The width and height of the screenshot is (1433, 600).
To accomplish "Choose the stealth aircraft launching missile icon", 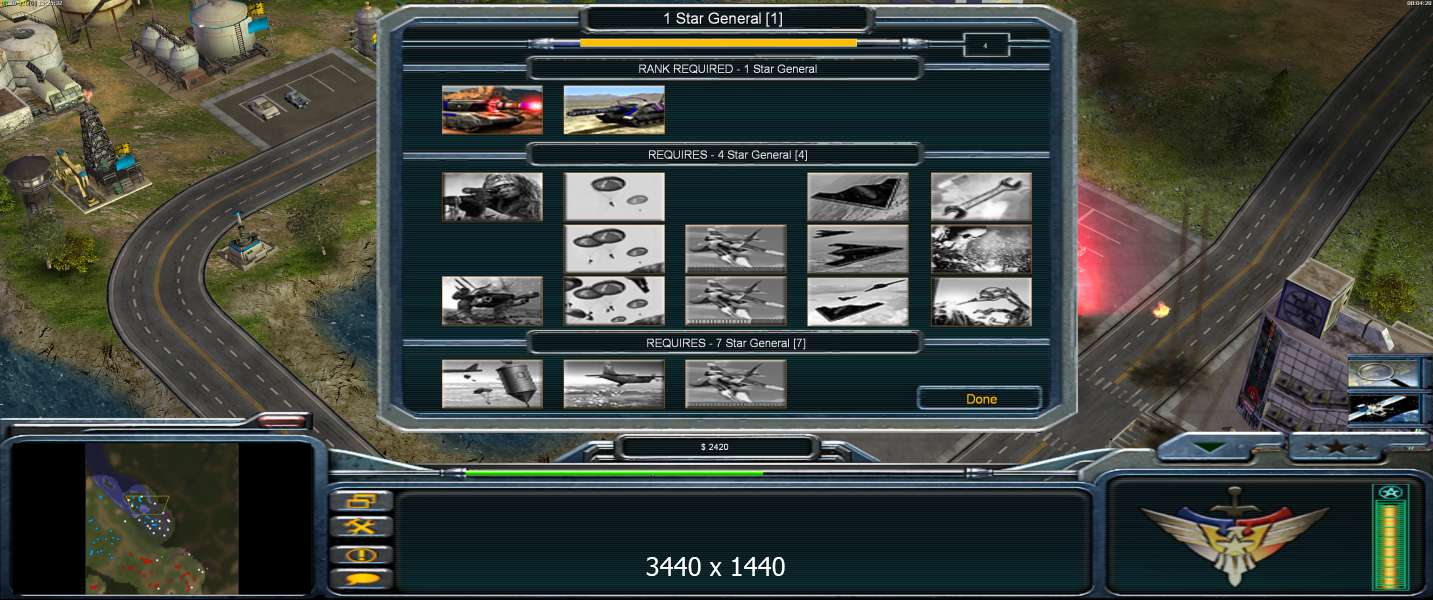I will point(858,301).
